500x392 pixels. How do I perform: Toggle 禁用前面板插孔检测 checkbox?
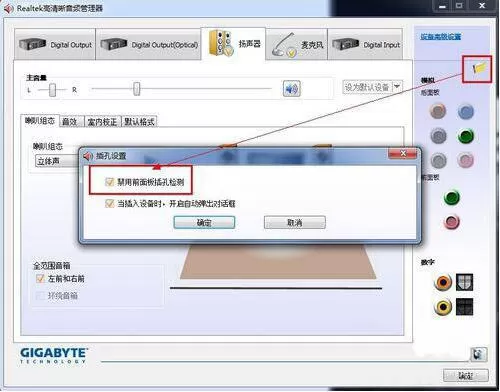109,182
